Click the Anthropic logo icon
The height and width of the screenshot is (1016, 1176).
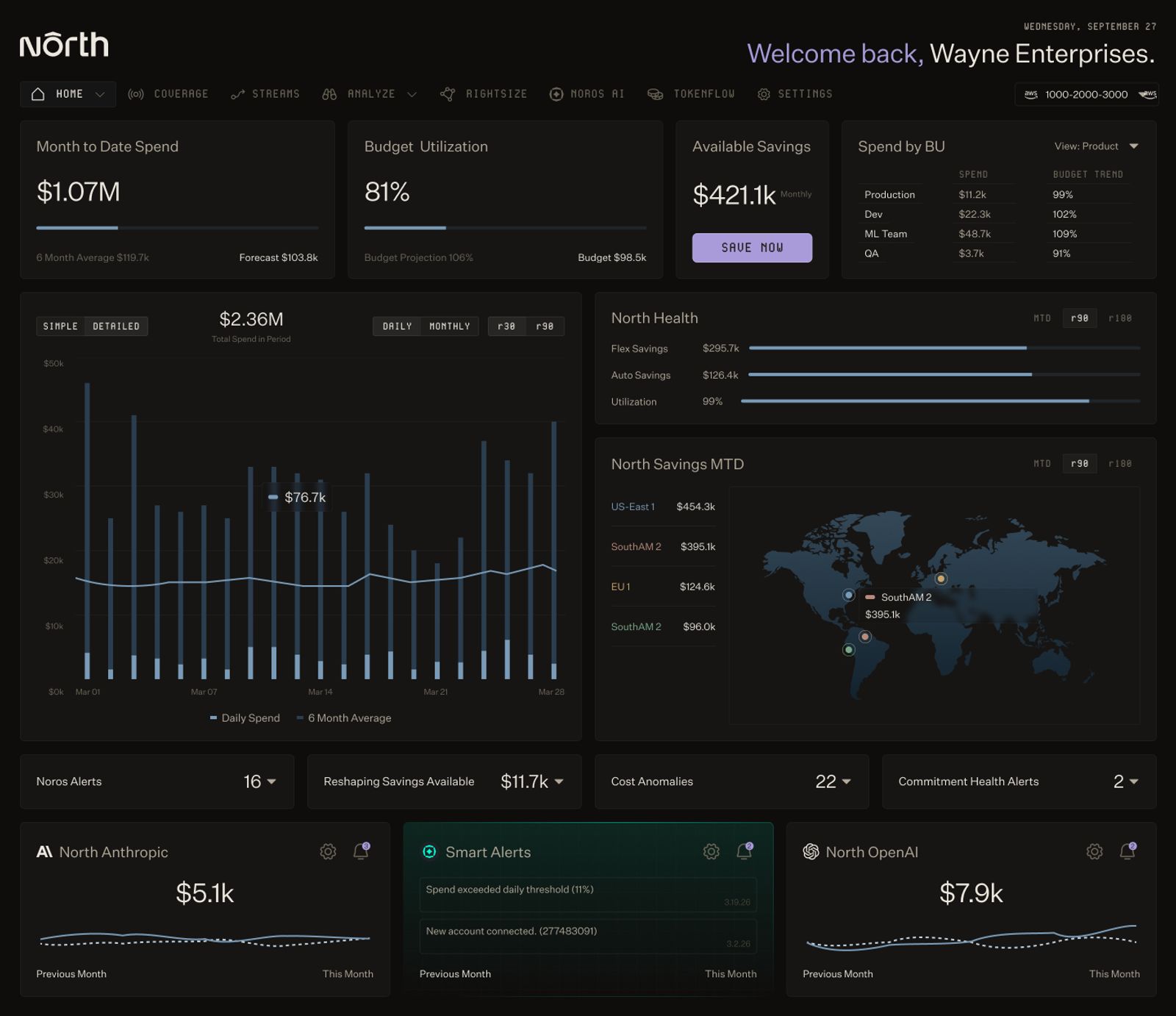(x=44, y=852)
